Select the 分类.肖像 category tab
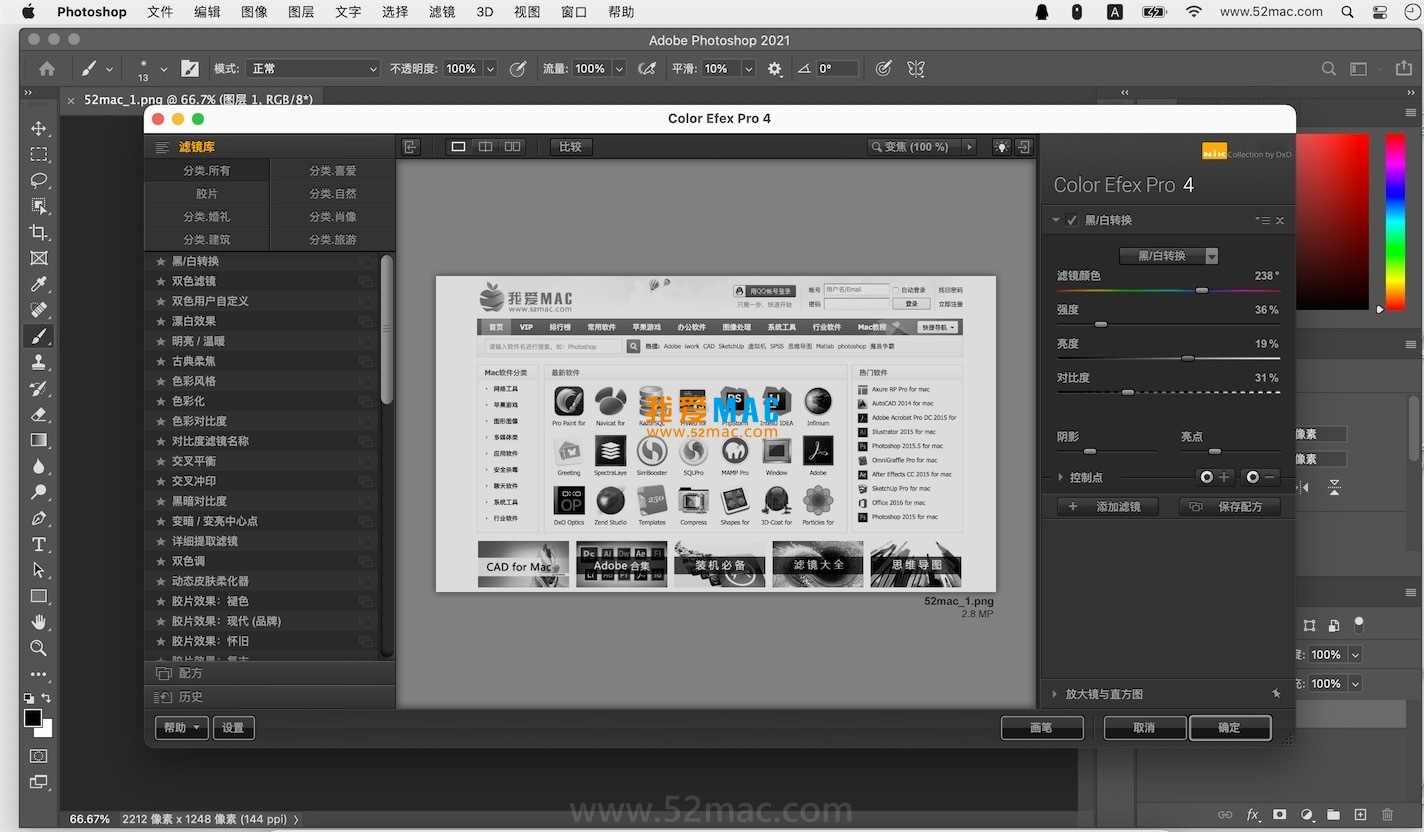Screen dimensions: 1424x832 [x=333, y=216]
